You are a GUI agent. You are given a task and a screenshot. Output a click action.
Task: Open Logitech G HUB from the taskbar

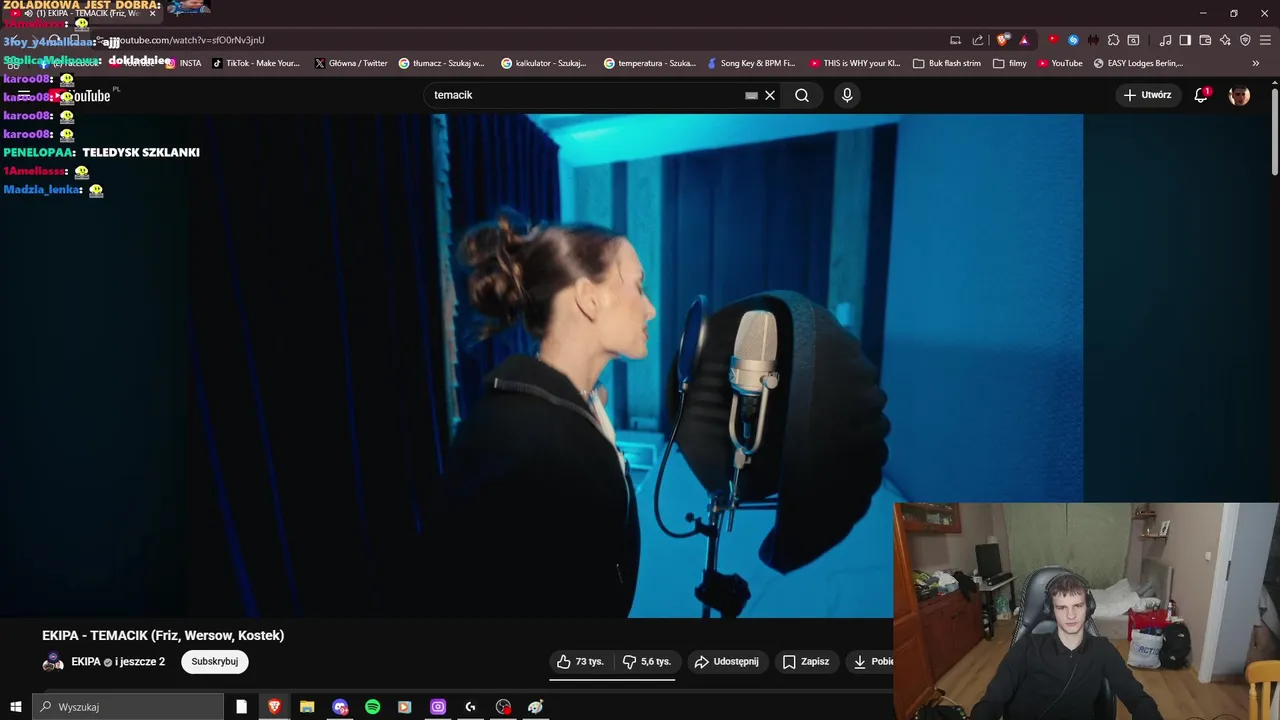coord(470,707)
